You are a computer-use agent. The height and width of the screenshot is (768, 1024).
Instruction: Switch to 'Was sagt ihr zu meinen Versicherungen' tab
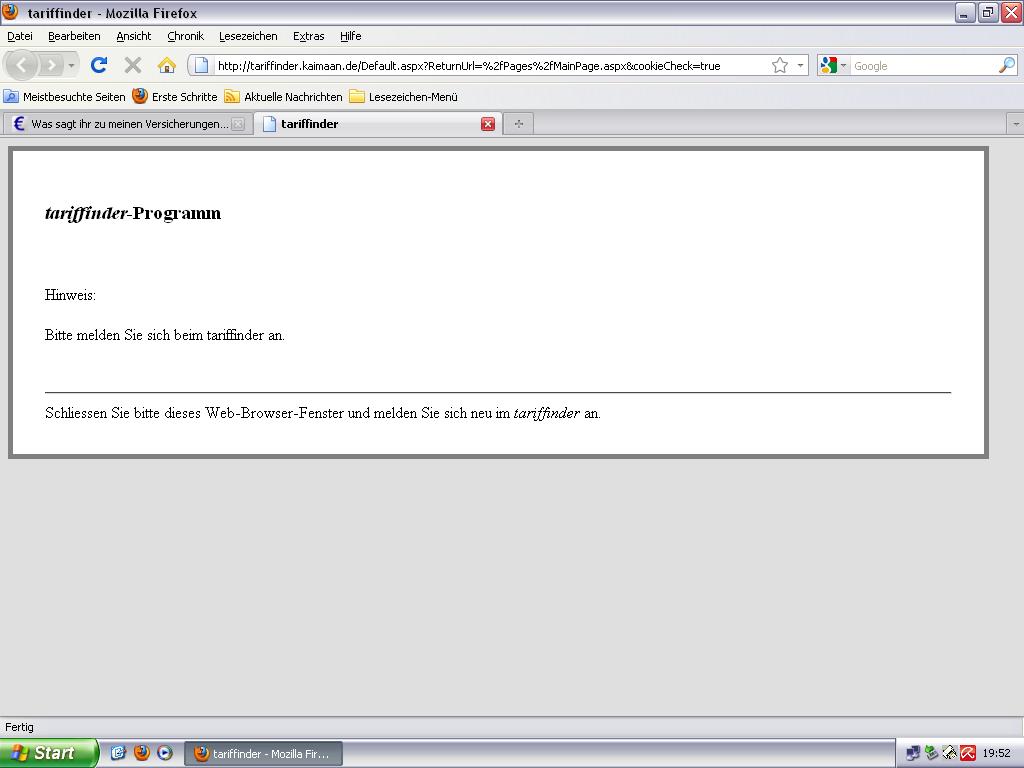click(127, 124)
